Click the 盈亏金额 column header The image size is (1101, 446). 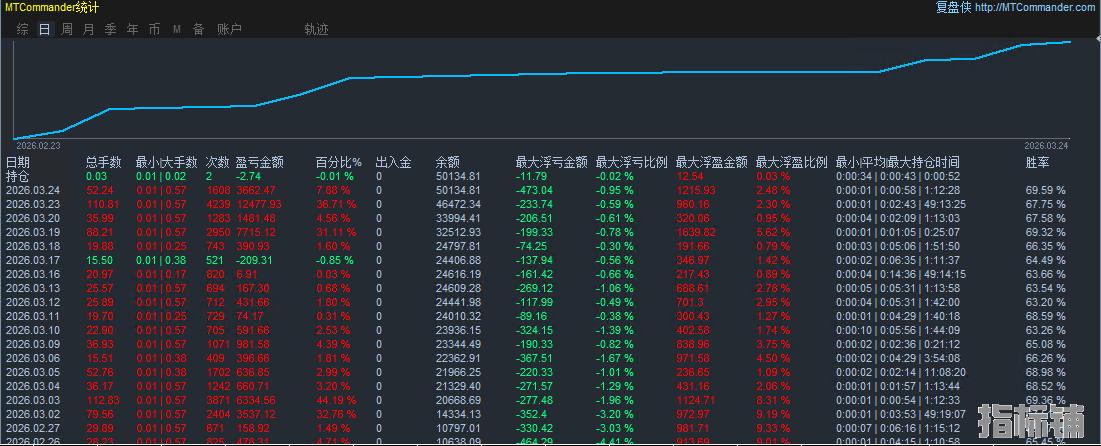point(259,162)
